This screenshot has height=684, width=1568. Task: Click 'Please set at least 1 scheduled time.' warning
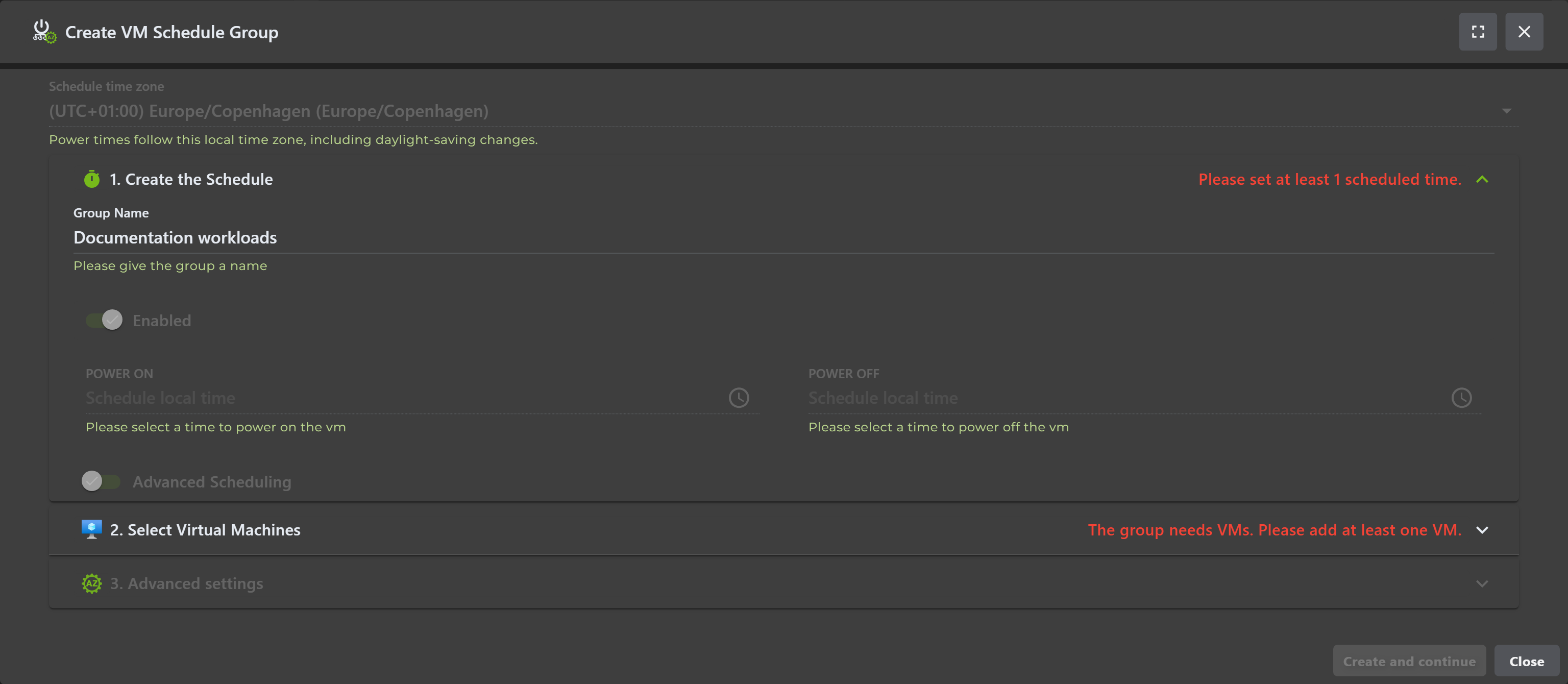[x=1330, y=180]
